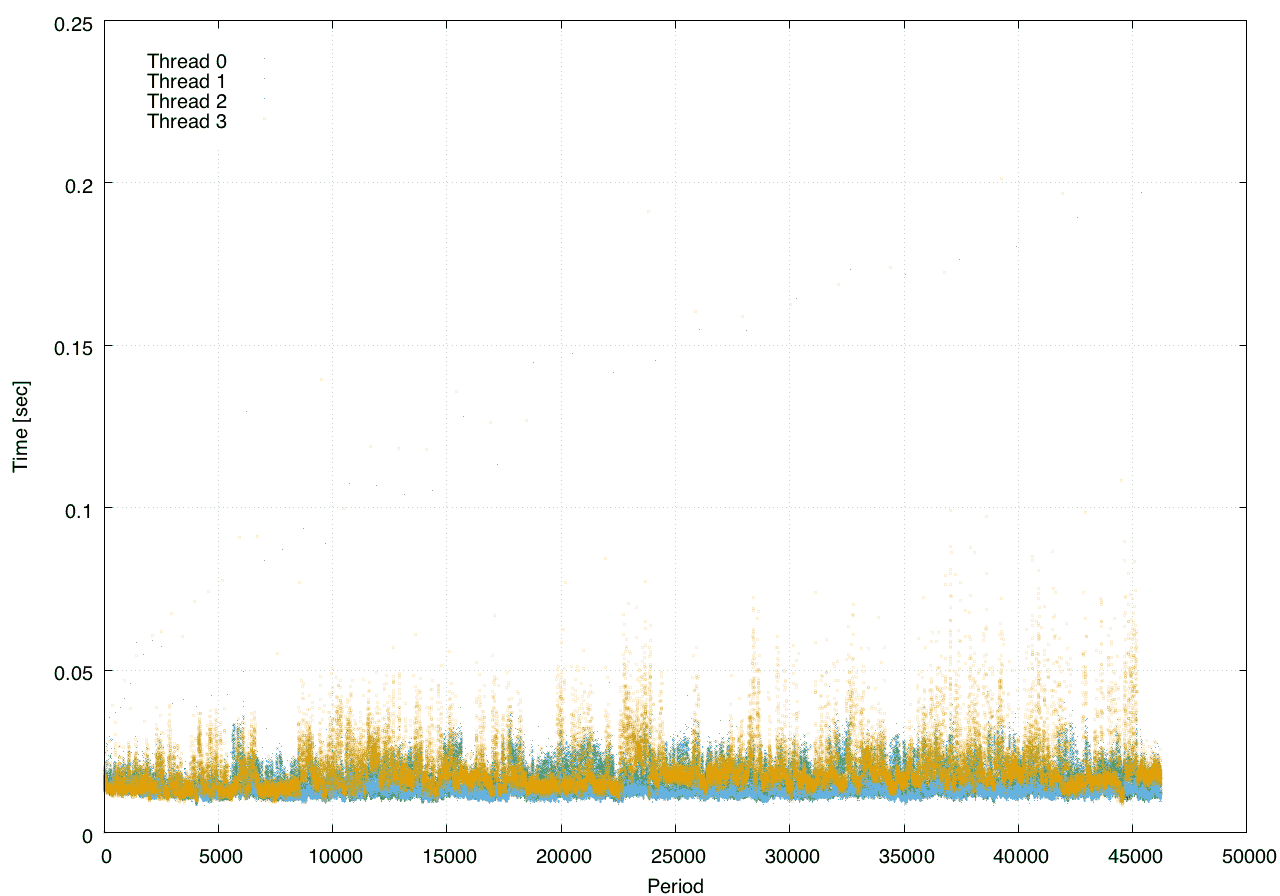
Task: Click the x-axis tick label 40000
Action: pyautogui.click(x=1018, y=856)
